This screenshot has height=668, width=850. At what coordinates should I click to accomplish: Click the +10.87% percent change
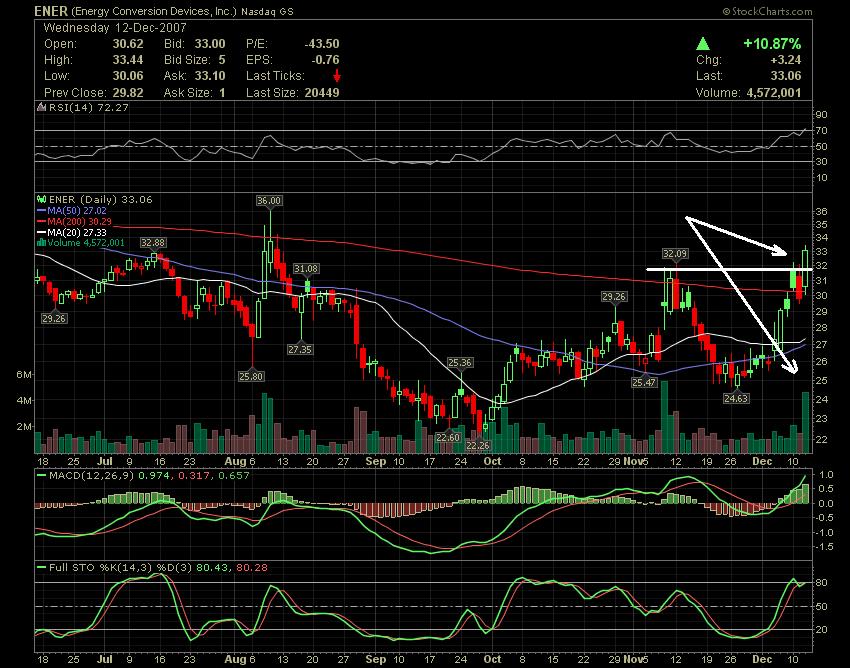click(x=772, y=43)
